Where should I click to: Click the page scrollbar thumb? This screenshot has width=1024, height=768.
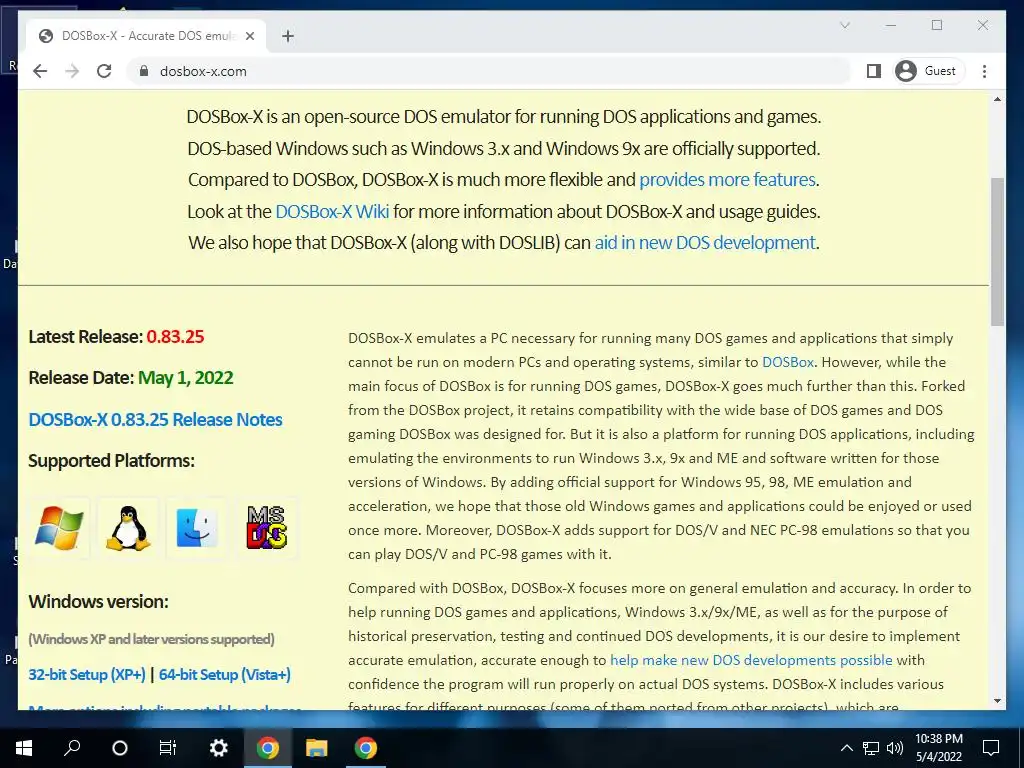pos(997,251)
